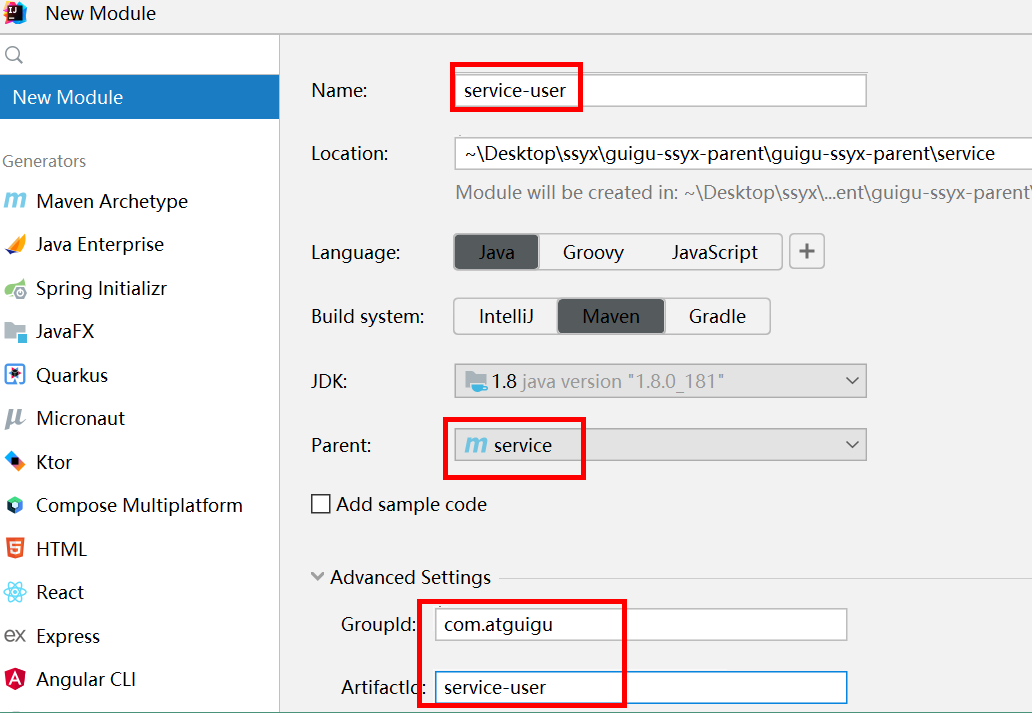Choose Micronaut from the generators list
Image resolution: width=1032 pixels, height=721 pixels.
(80, 419)
